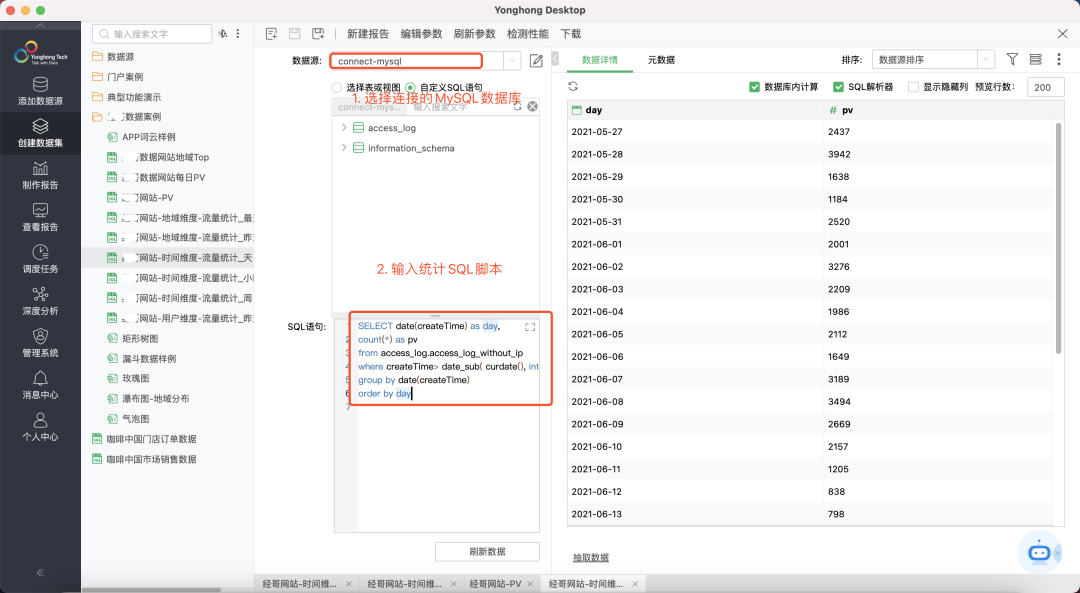The image size is (1080, 593).
Task: Click 检测性能 in the toolbar
Action: [x=528, y=34]
